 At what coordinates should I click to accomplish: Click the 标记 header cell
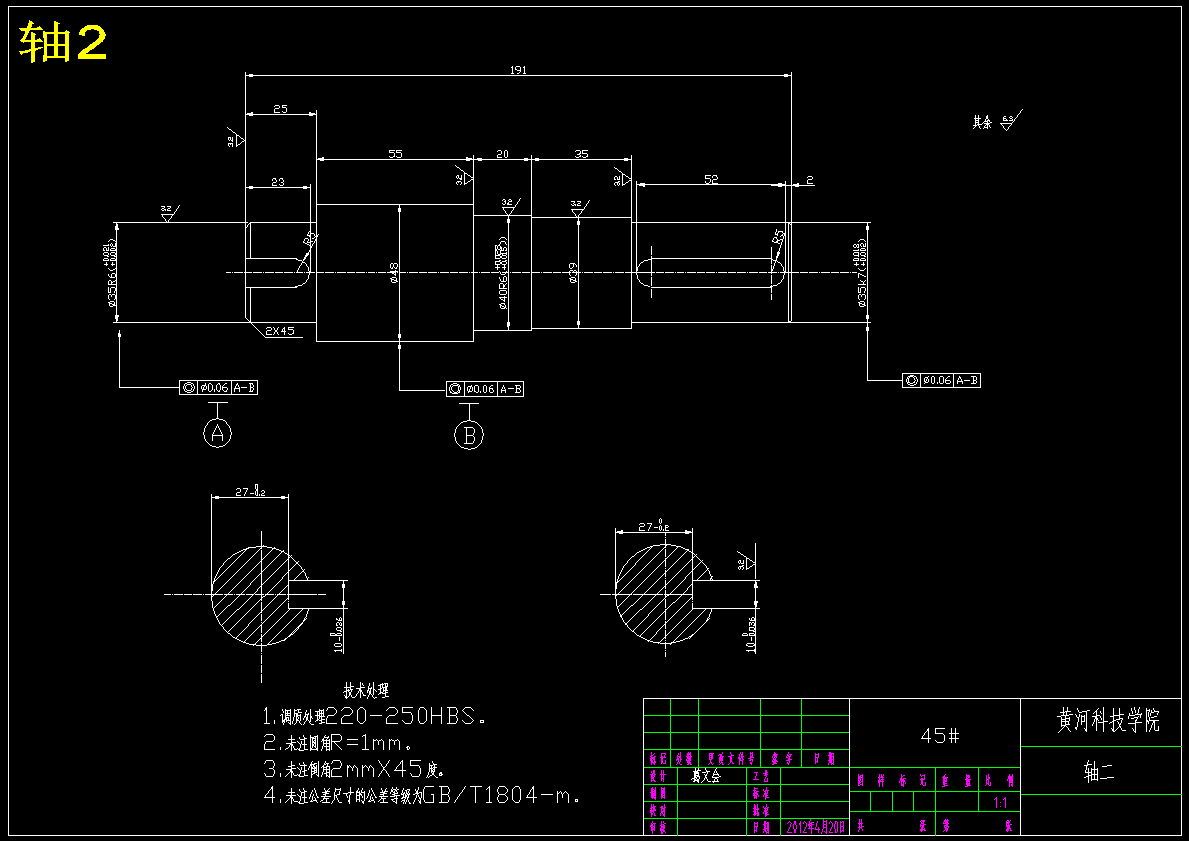[657, 758]
